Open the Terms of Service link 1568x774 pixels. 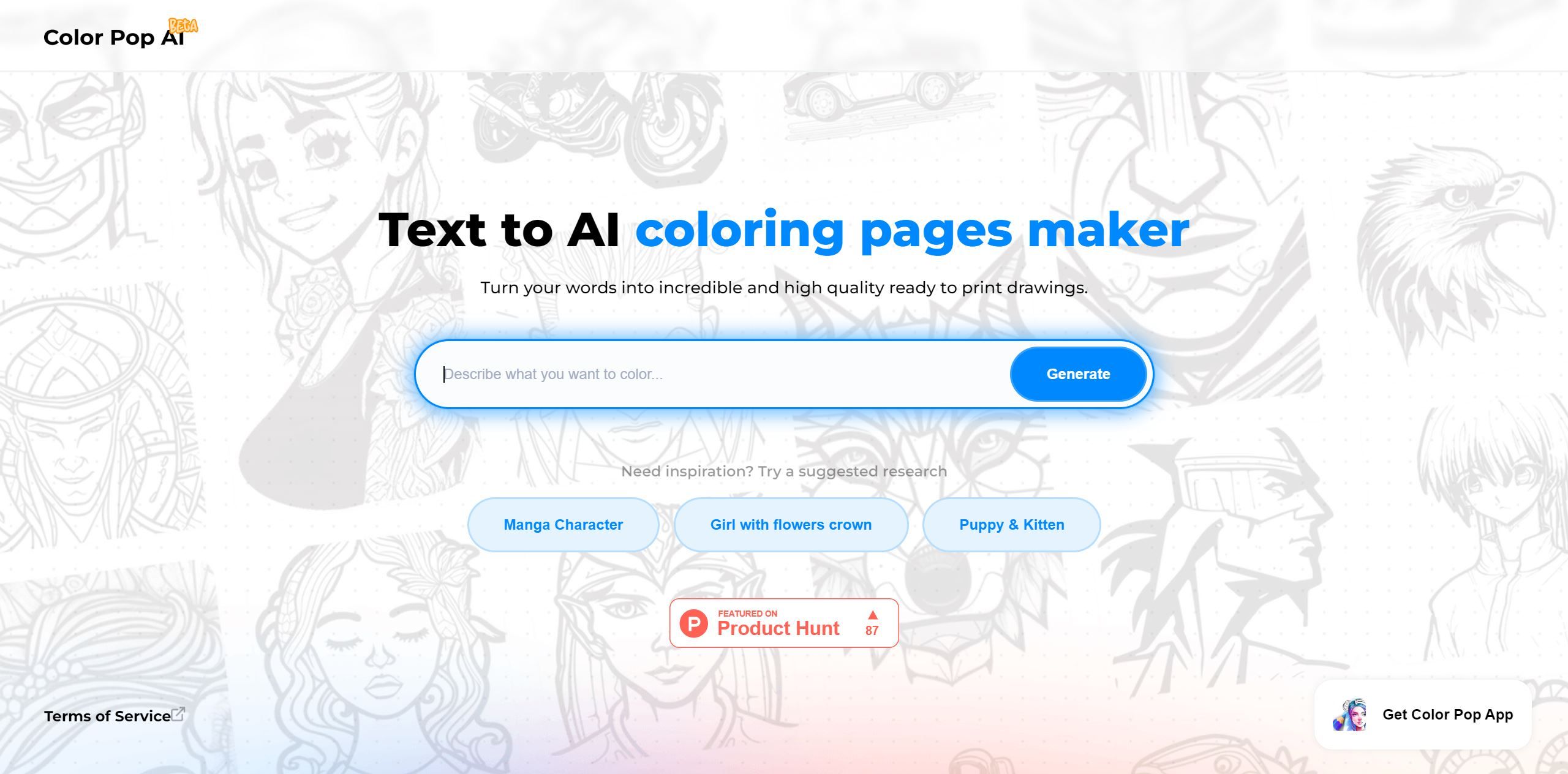[x=107, y=716]
